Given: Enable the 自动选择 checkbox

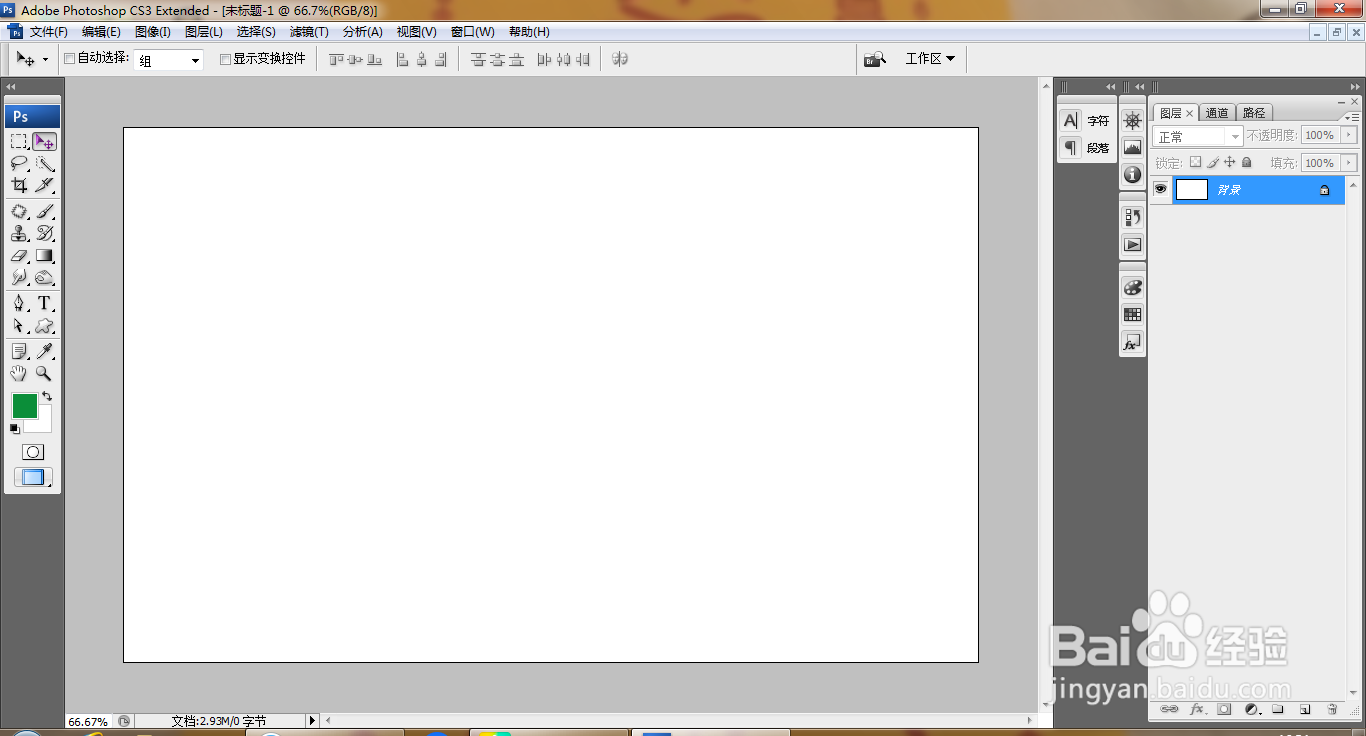Looking at the screenshot, I should (70, 59).
